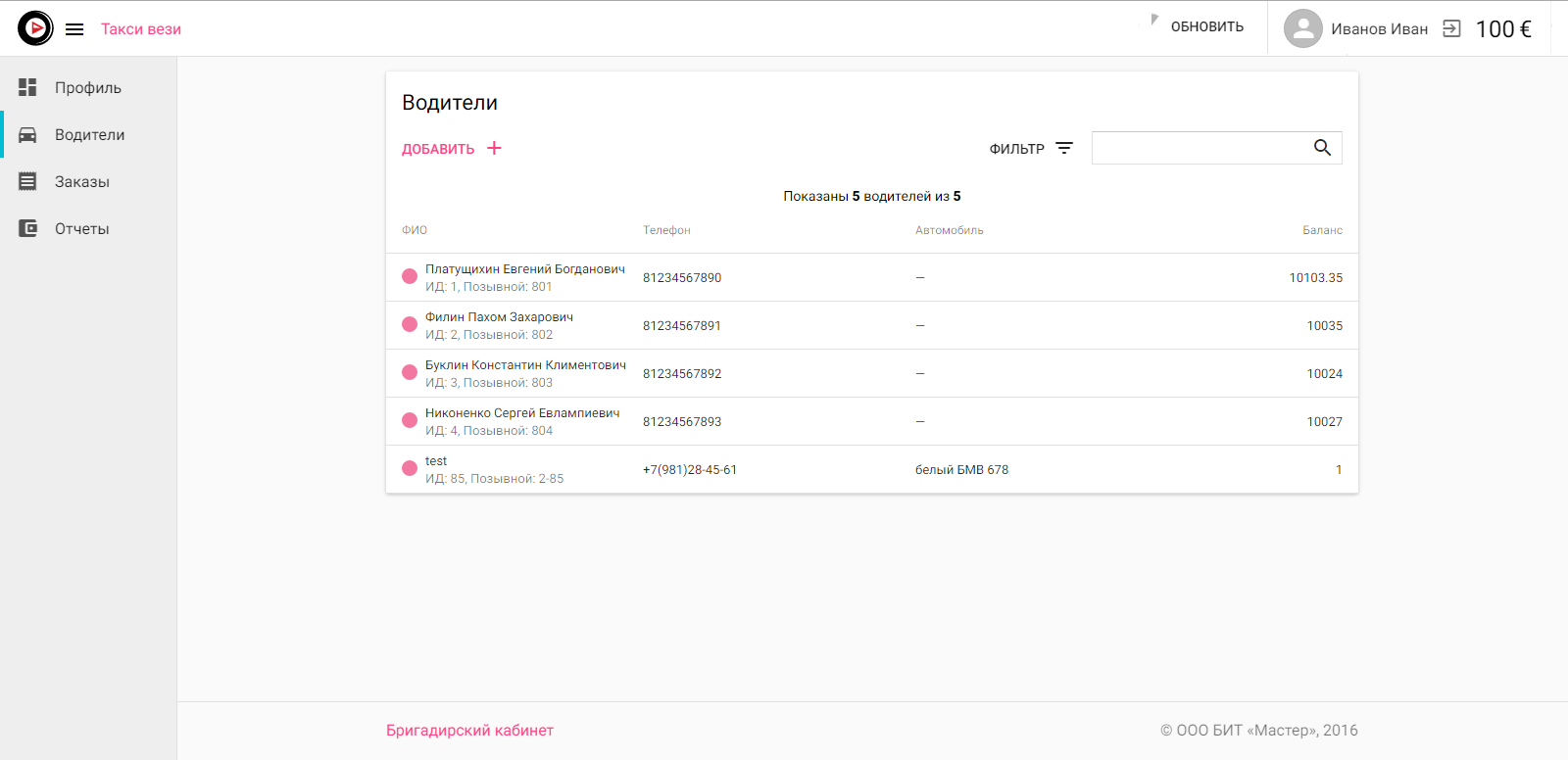
Task: Click the Отчеты wallet icon in sidebar
Action: point(27,228)
